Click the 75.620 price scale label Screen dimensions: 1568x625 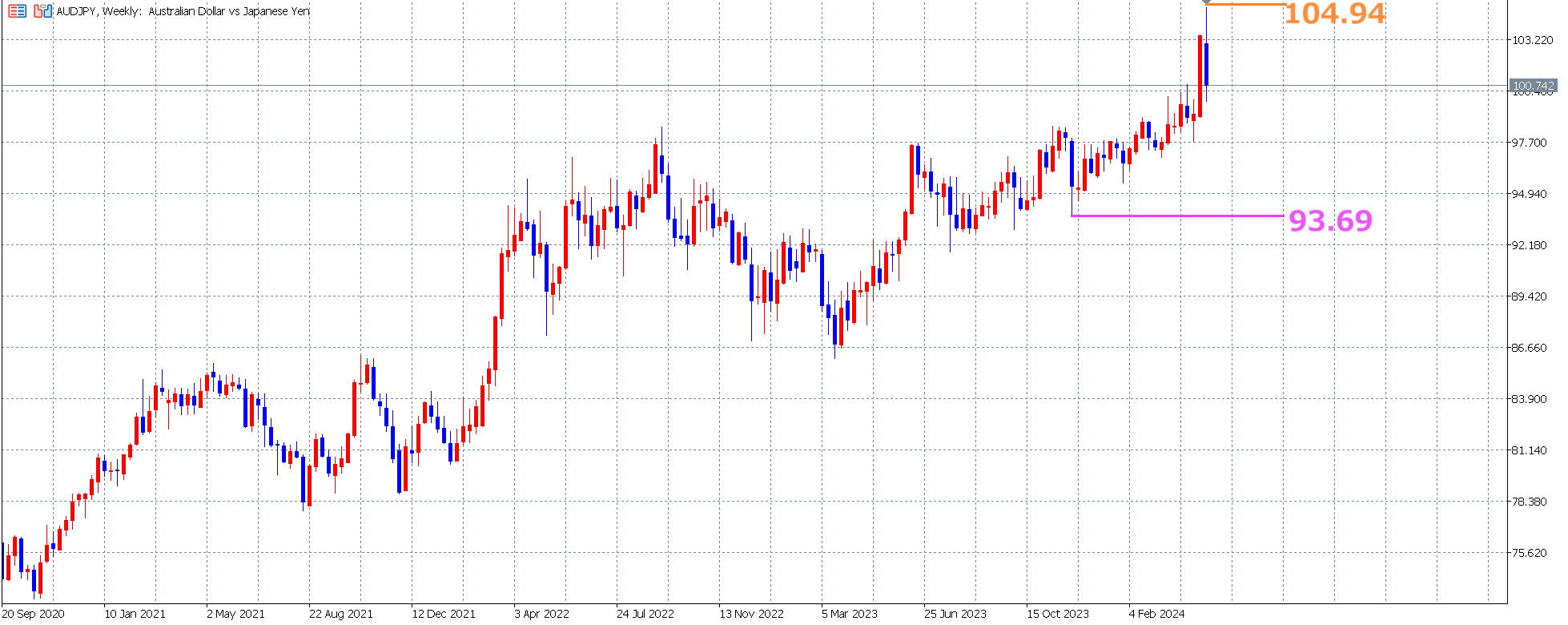(x=1529, y=553)
